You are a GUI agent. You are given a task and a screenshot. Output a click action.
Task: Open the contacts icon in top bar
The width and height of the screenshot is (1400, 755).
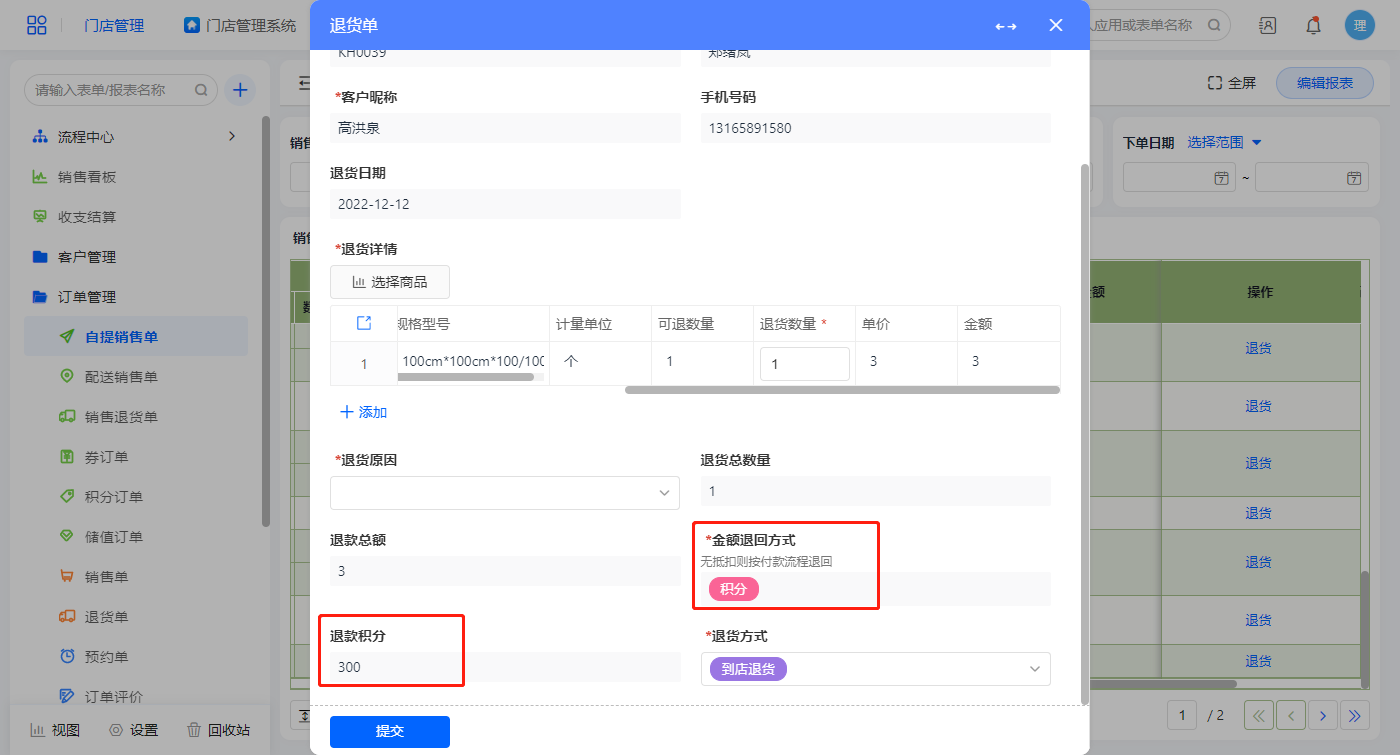click(x=1267, y=26)
